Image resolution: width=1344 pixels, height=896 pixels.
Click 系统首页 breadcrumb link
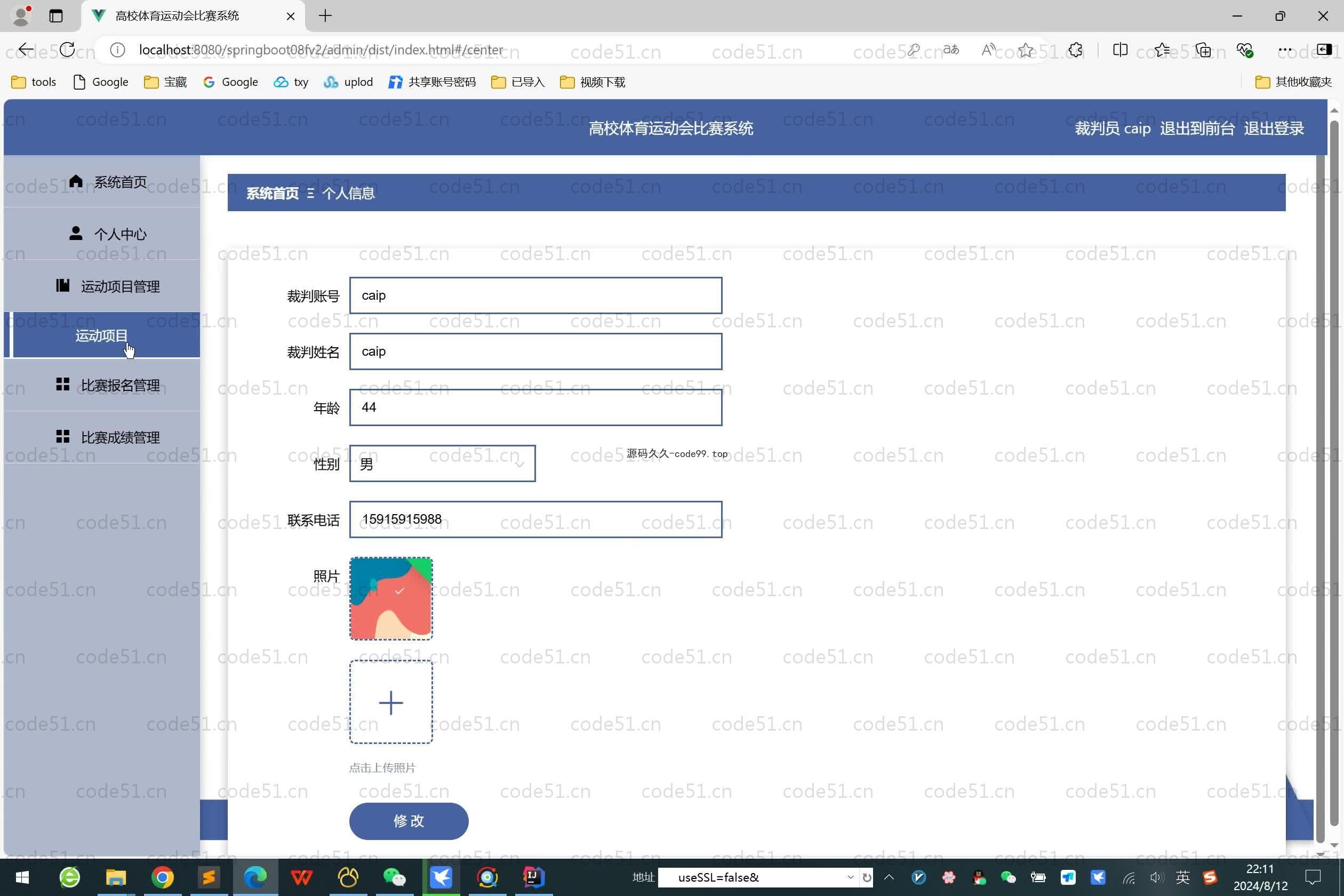tap(272, 193)
